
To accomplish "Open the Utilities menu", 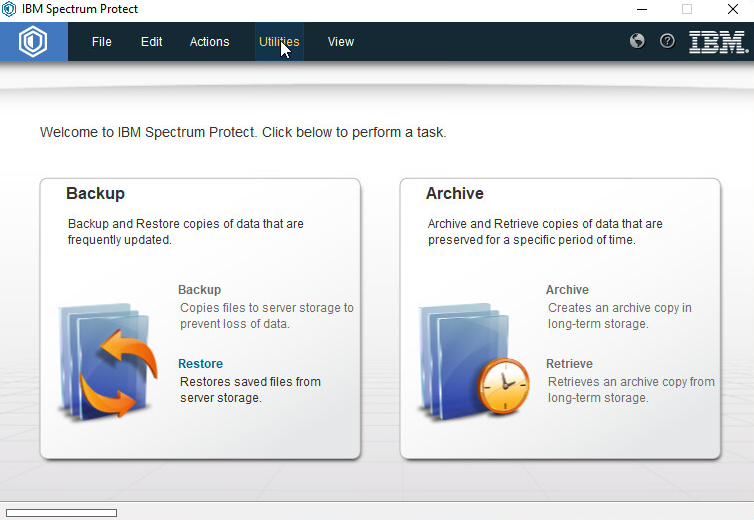I will (x=279, y=42).
